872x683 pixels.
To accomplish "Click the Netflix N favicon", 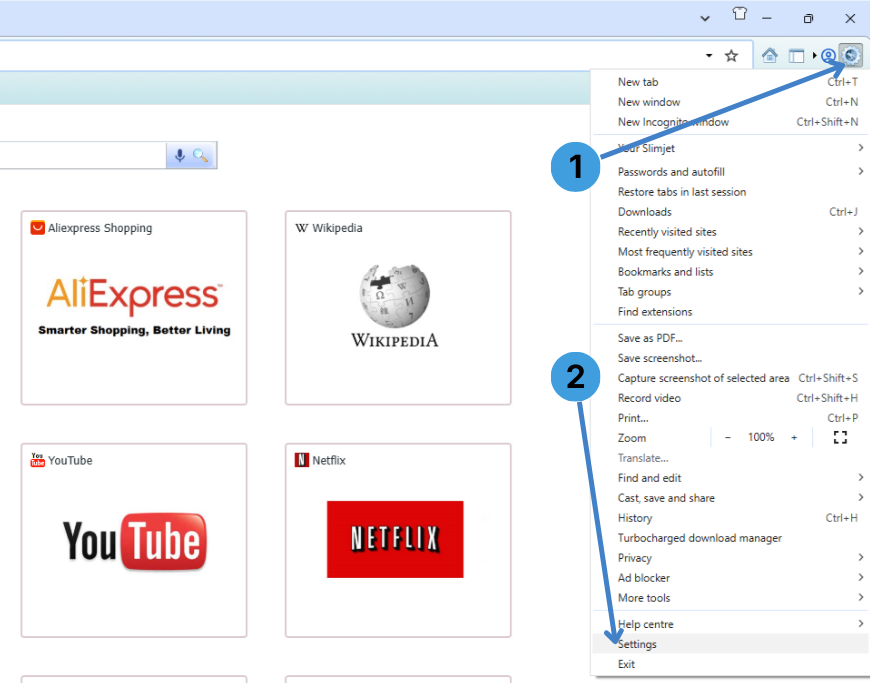I will (x=301, y=460).
